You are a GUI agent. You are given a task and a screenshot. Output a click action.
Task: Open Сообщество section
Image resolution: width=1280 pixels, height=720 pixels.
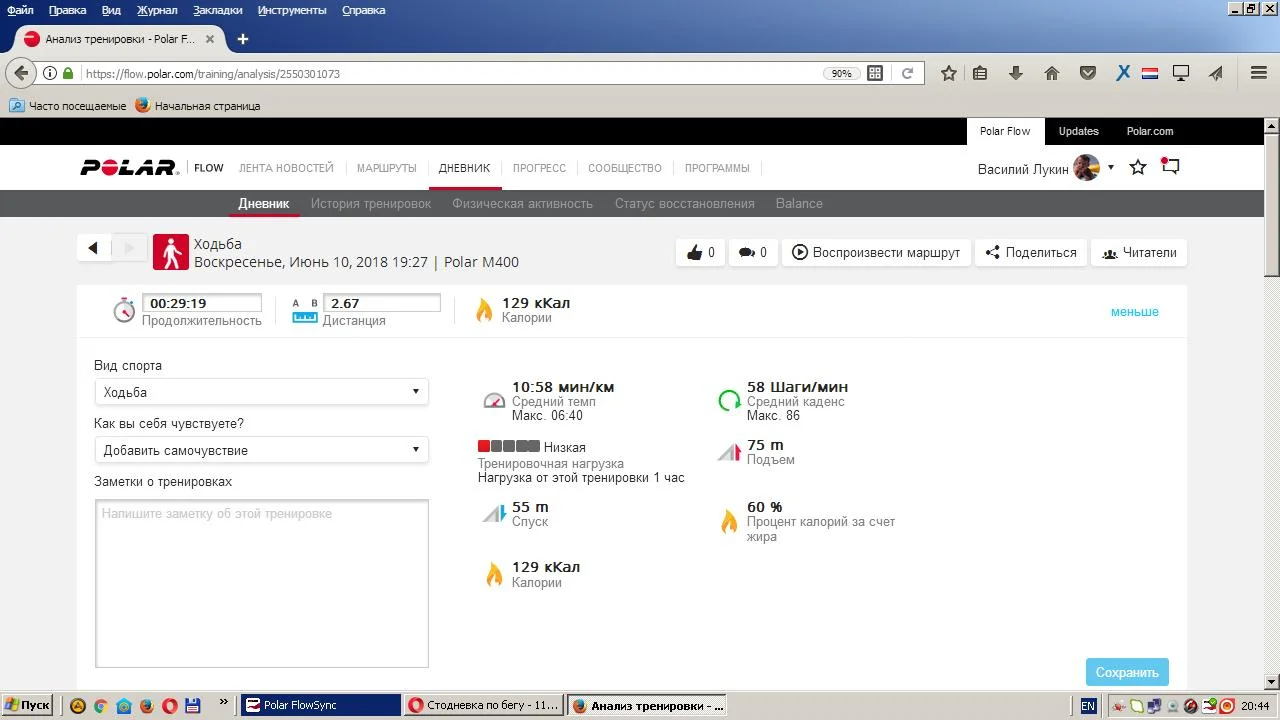[625, 168]
